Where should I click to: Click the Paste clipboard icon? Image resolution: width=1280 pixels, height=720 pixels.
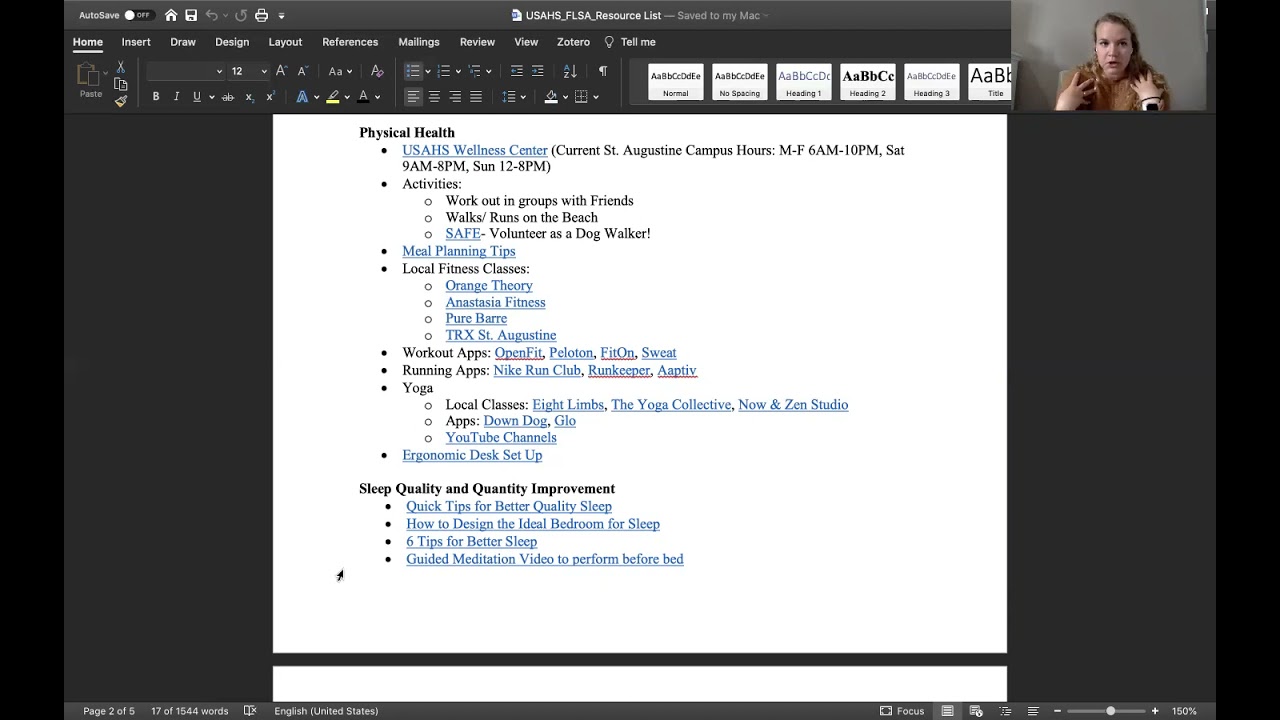[x=90, y=76]
